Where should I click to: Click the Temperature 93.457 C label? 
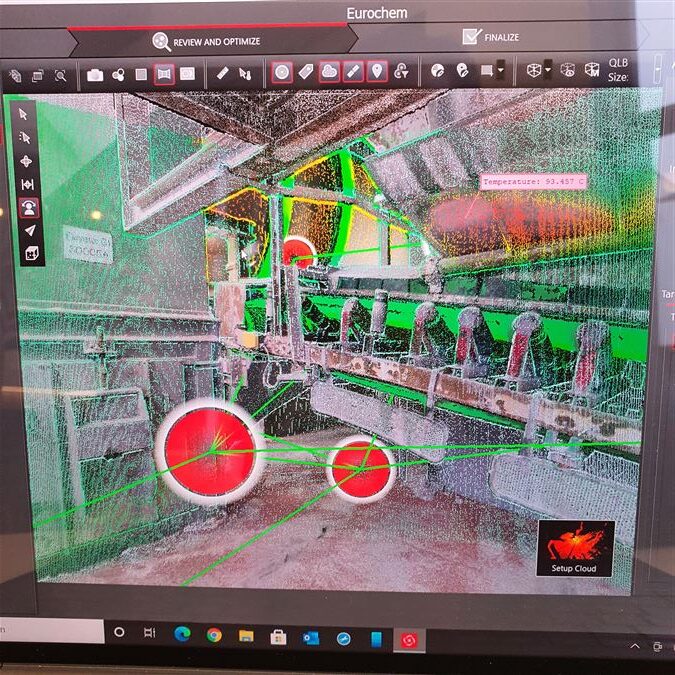point(533,182)
